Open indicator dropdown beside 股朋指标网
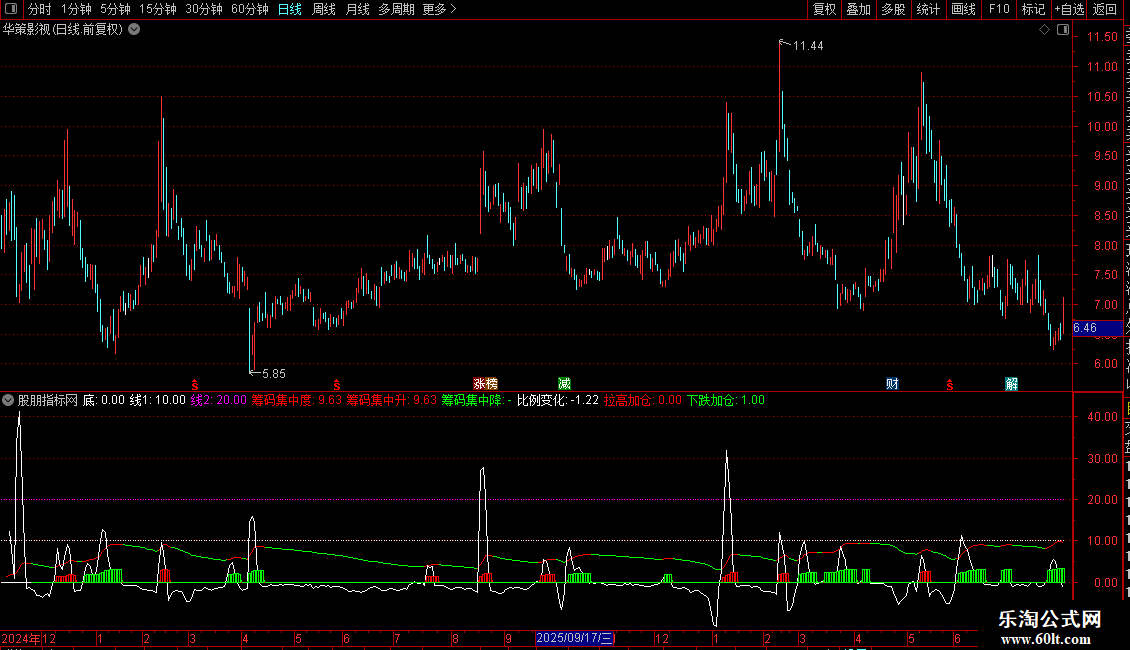The height and width of the screenshot is (650, 1130). point(8,400)
